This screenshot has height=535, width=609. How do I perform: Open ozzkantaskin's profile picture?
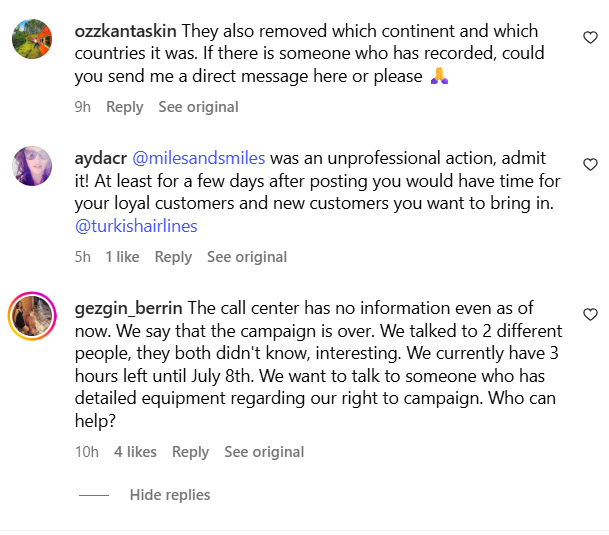[32, 39]
